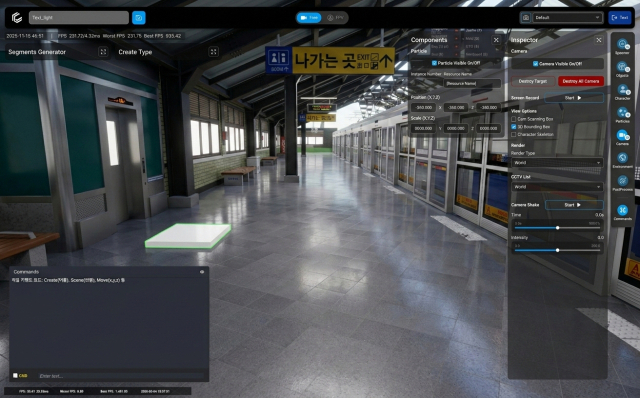Viewport: 640px width, 398px height.
Task: Switch to FPV camera mode
Action: pyautogui.click(x=335, y=18)
